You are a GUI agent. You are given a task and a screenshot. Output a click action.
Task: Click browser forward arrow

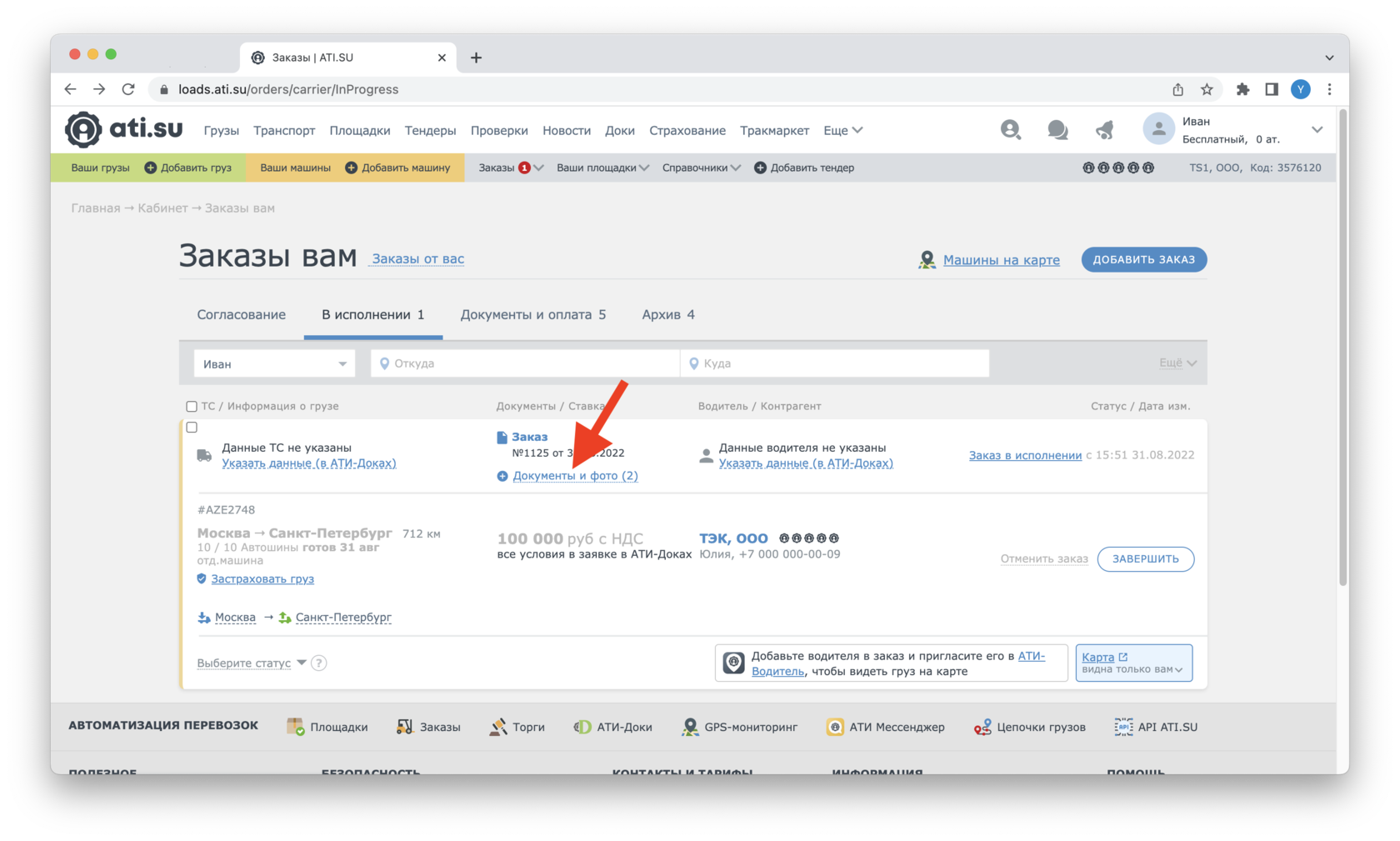pos(99,89)
